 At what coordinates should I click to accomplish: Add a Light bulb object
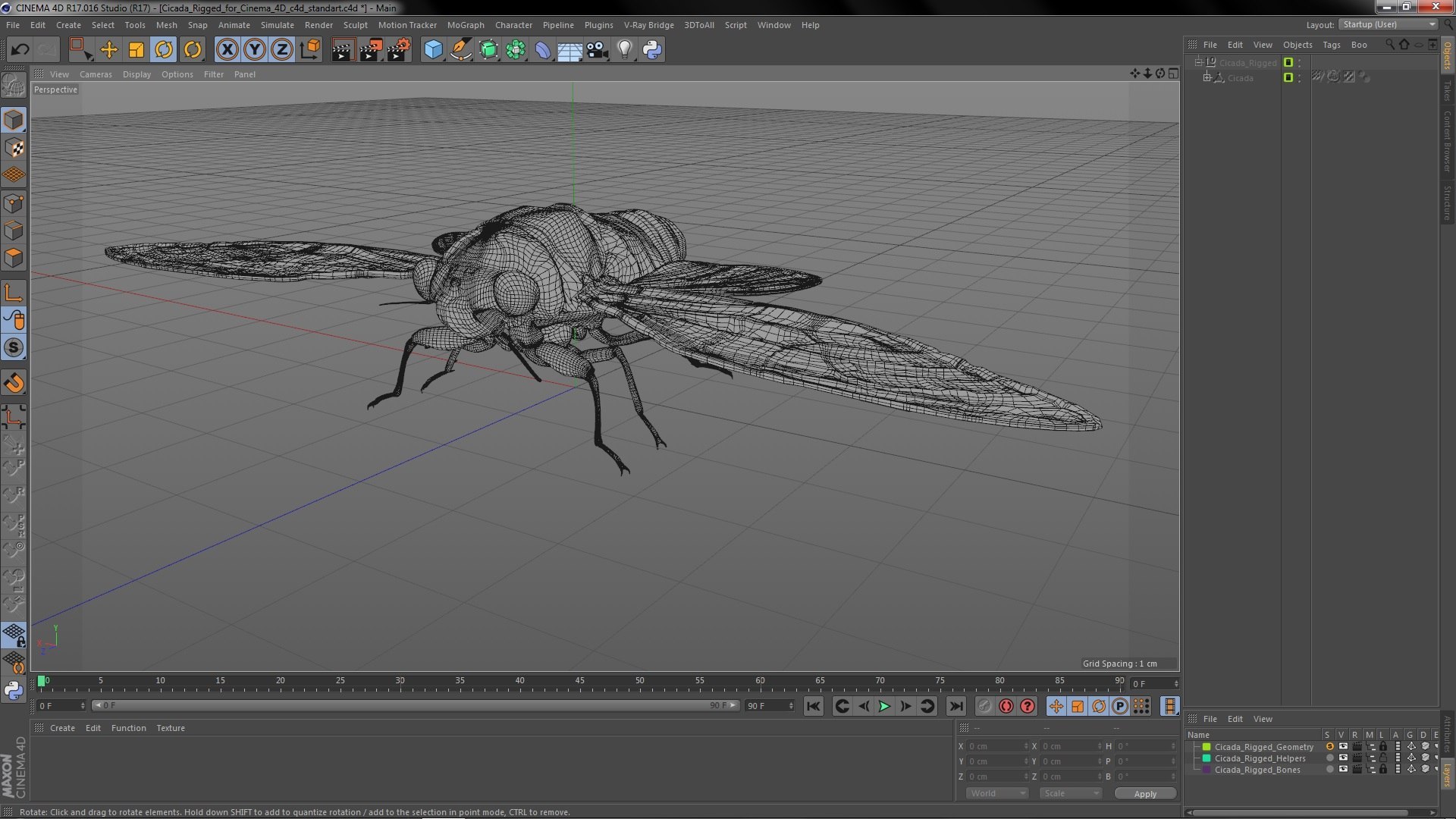tap(624, 50)
